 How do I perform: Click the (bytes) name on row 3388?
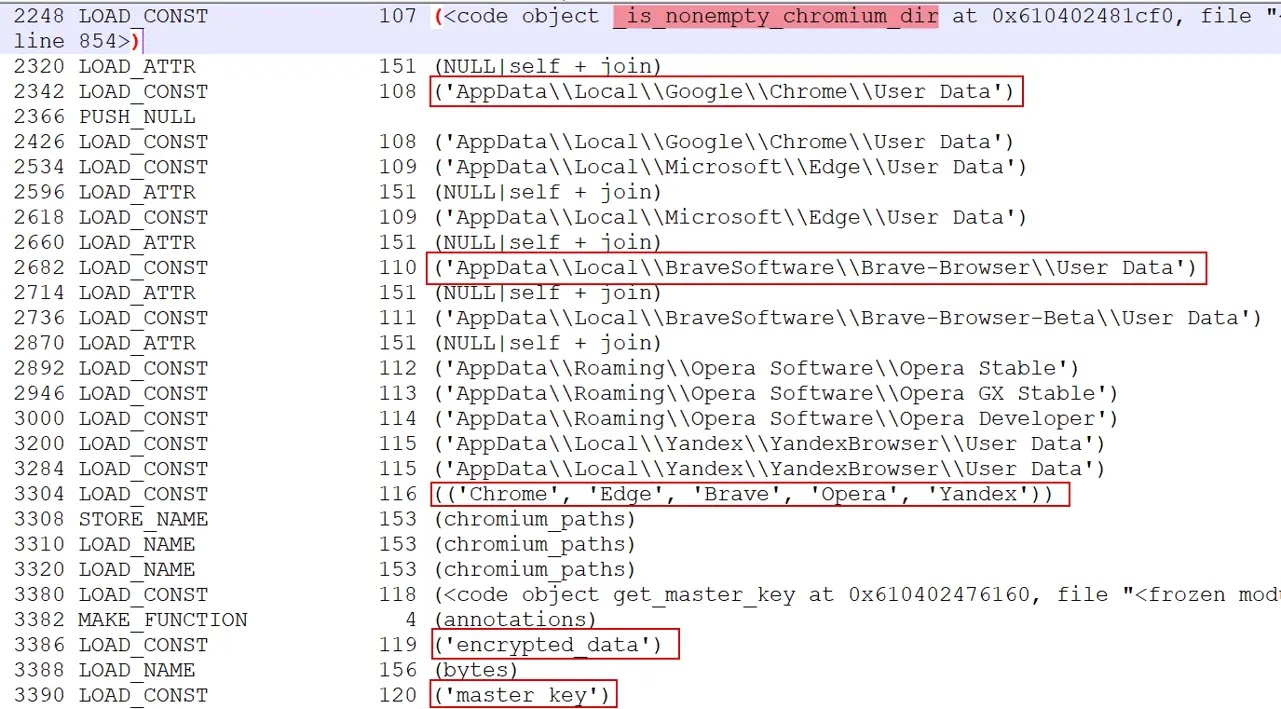click(476, 670)
